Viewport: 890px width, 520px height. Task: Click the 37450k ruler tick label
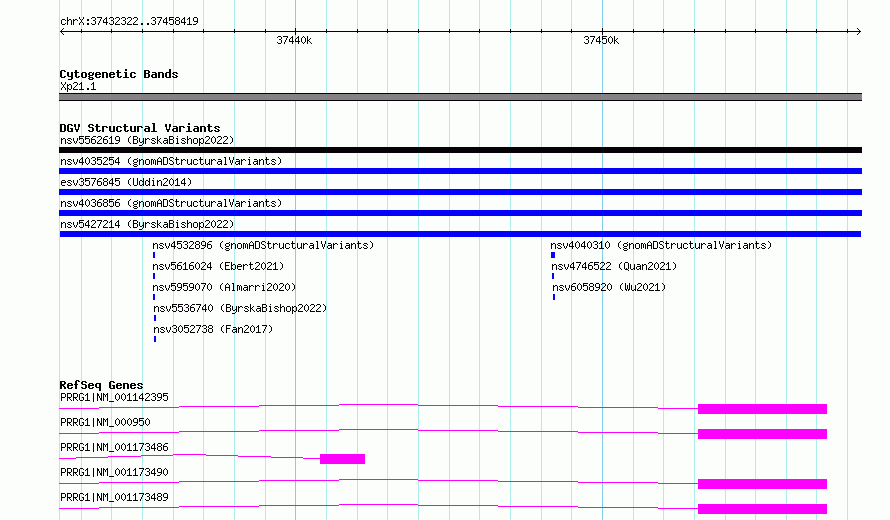(x=601, y=40)
